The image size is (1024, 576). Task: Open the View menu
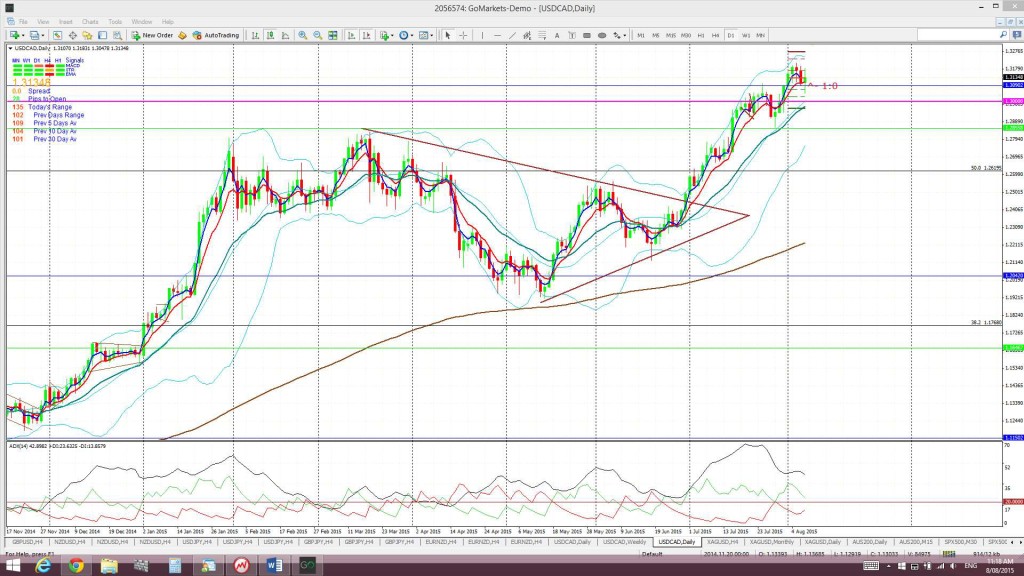43,22
